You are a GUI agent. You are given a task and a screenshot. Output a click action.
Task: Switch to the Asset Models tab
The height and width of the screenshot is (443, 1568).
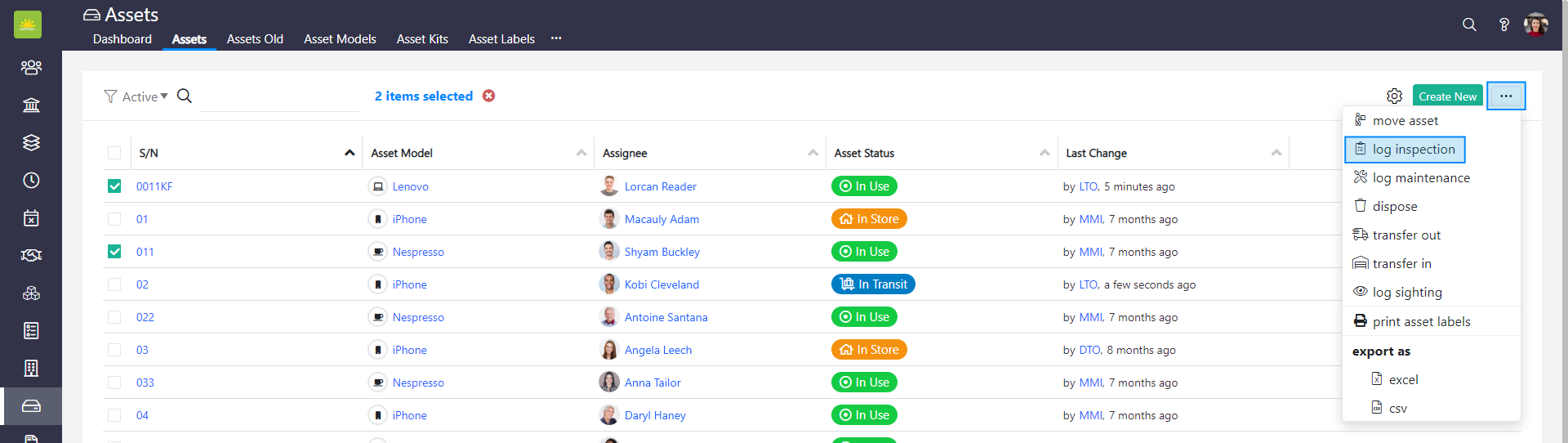pos(340,38)
